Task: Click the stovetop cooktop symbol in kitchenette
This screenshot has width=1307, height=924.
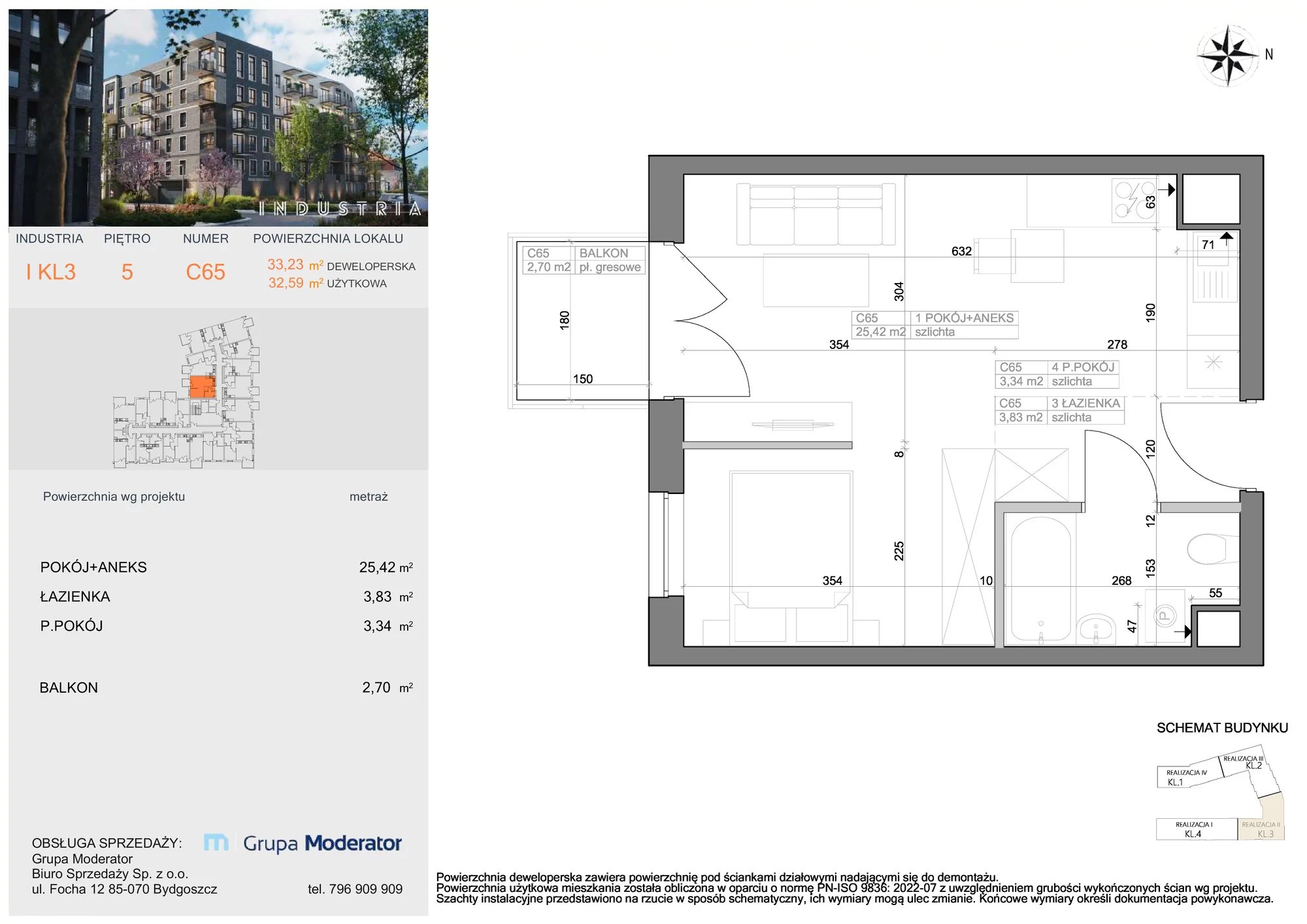Action: (x=1134, y=200)
